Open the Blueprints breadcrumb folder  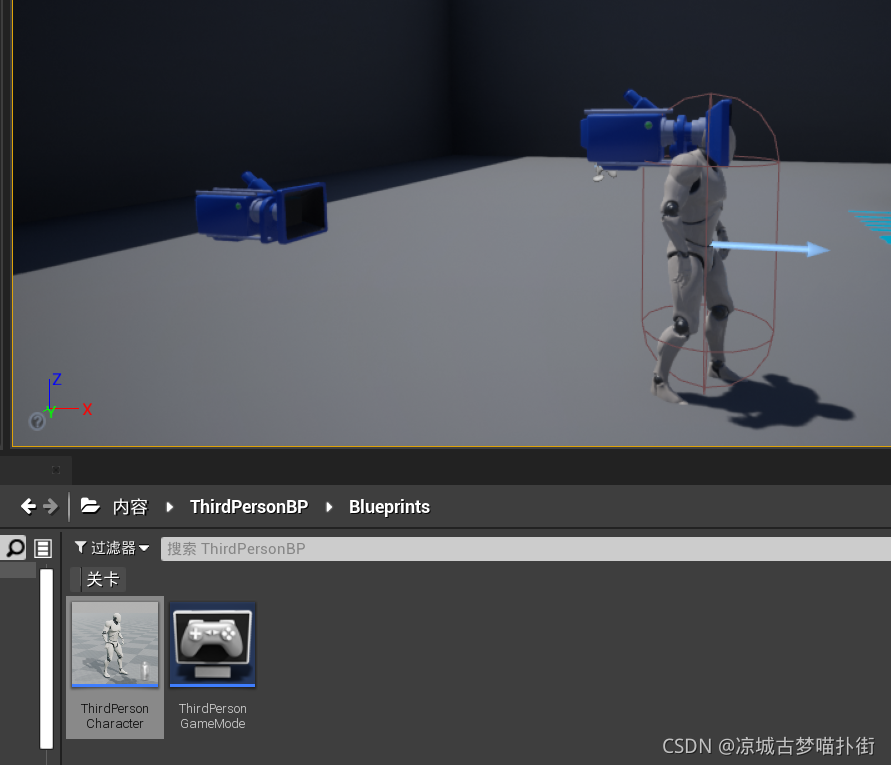(389, 506)
